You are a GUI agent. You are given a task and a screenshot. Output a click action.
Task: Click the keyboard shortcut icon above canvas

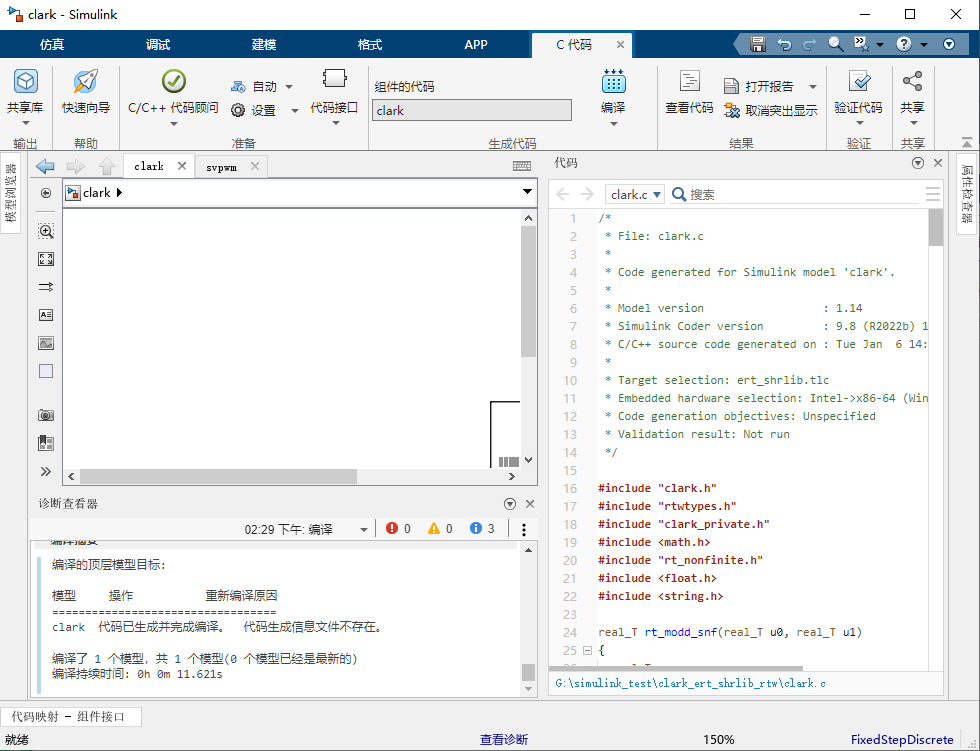[x=521, y=166]
